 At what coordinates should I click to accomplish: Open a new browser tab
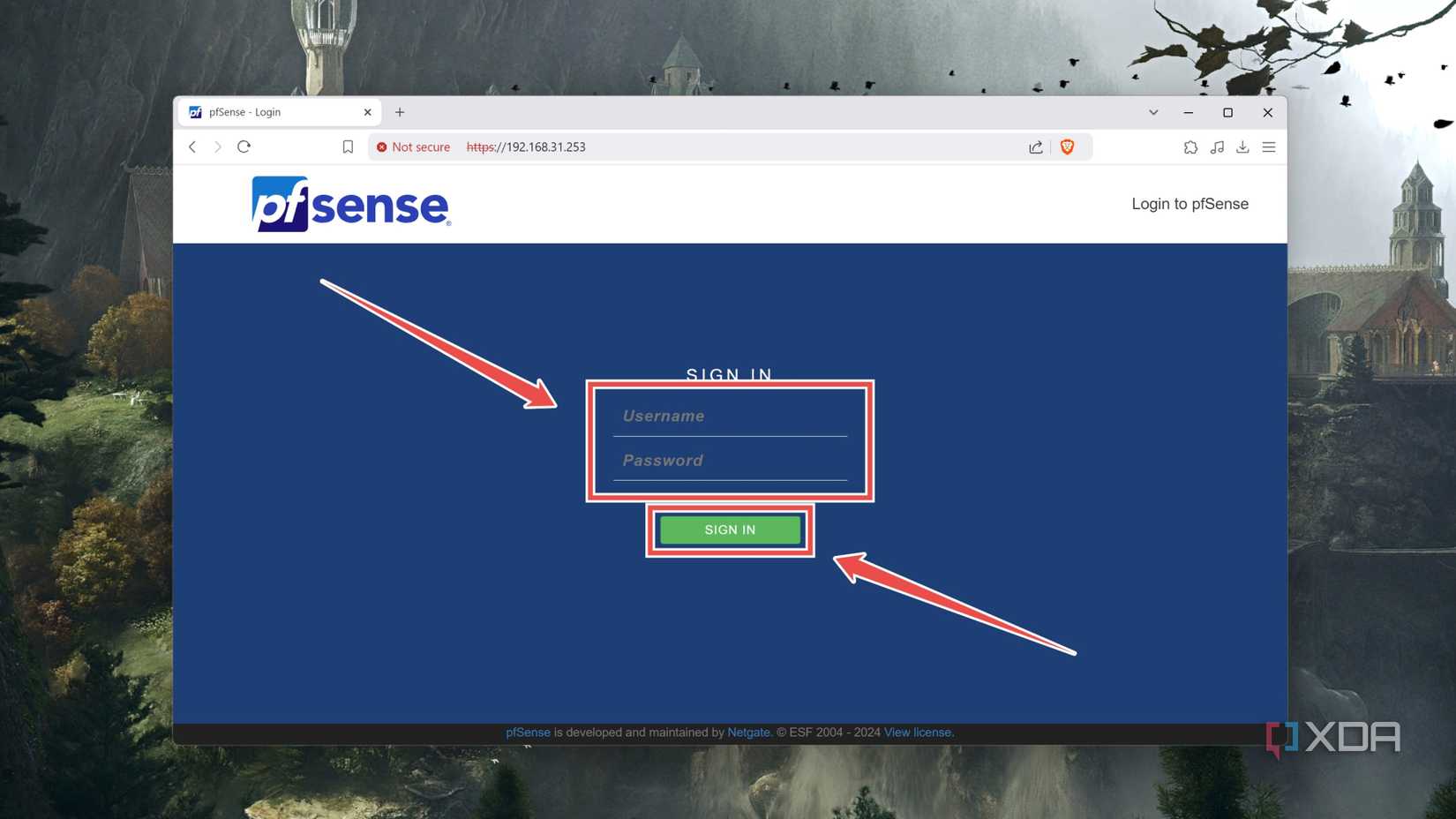(x=400, y=112)
